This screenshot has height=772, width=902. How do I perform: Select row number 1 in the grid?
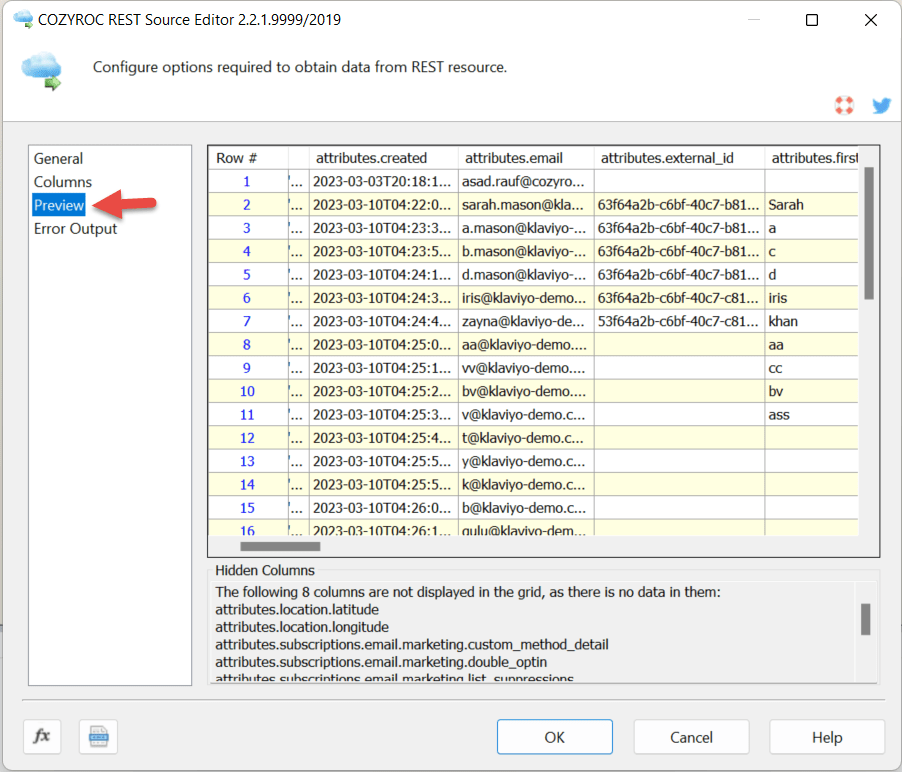click(247, 182)
